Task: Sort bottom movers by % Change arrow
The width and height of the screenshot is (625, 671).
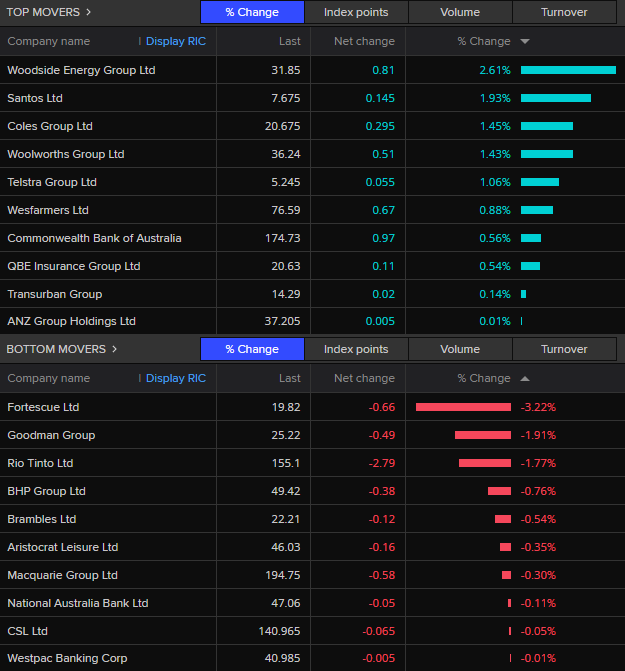Action: click(525, 379)
